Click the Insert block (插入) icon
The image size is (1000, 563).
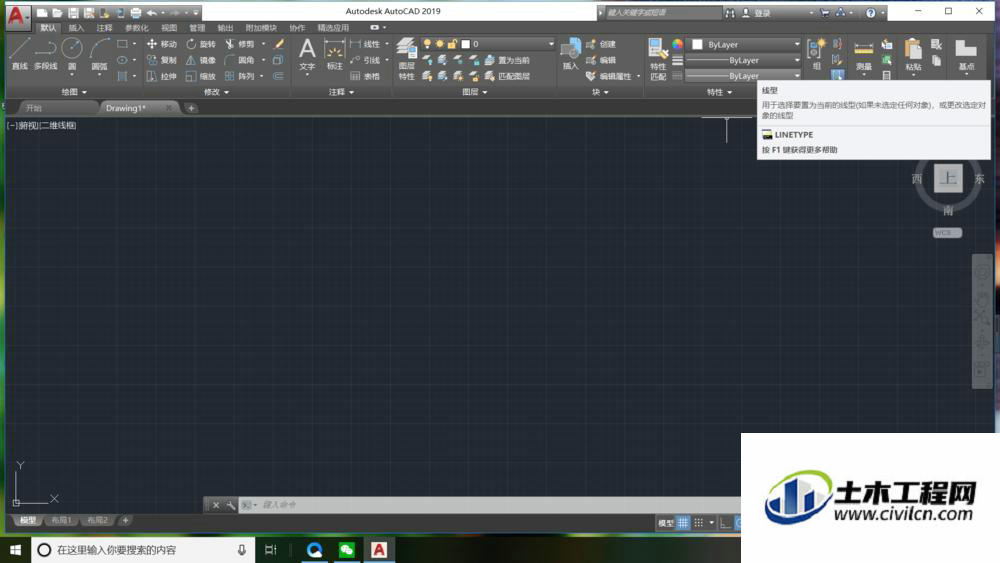point(570,54)
